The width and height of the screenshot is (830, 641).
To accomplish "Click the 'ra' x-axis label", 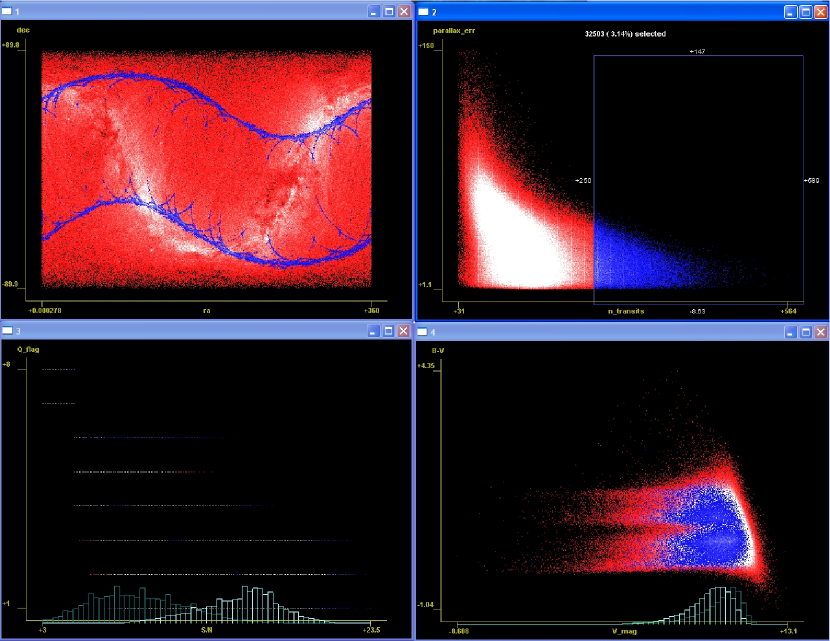I will 207,310.
